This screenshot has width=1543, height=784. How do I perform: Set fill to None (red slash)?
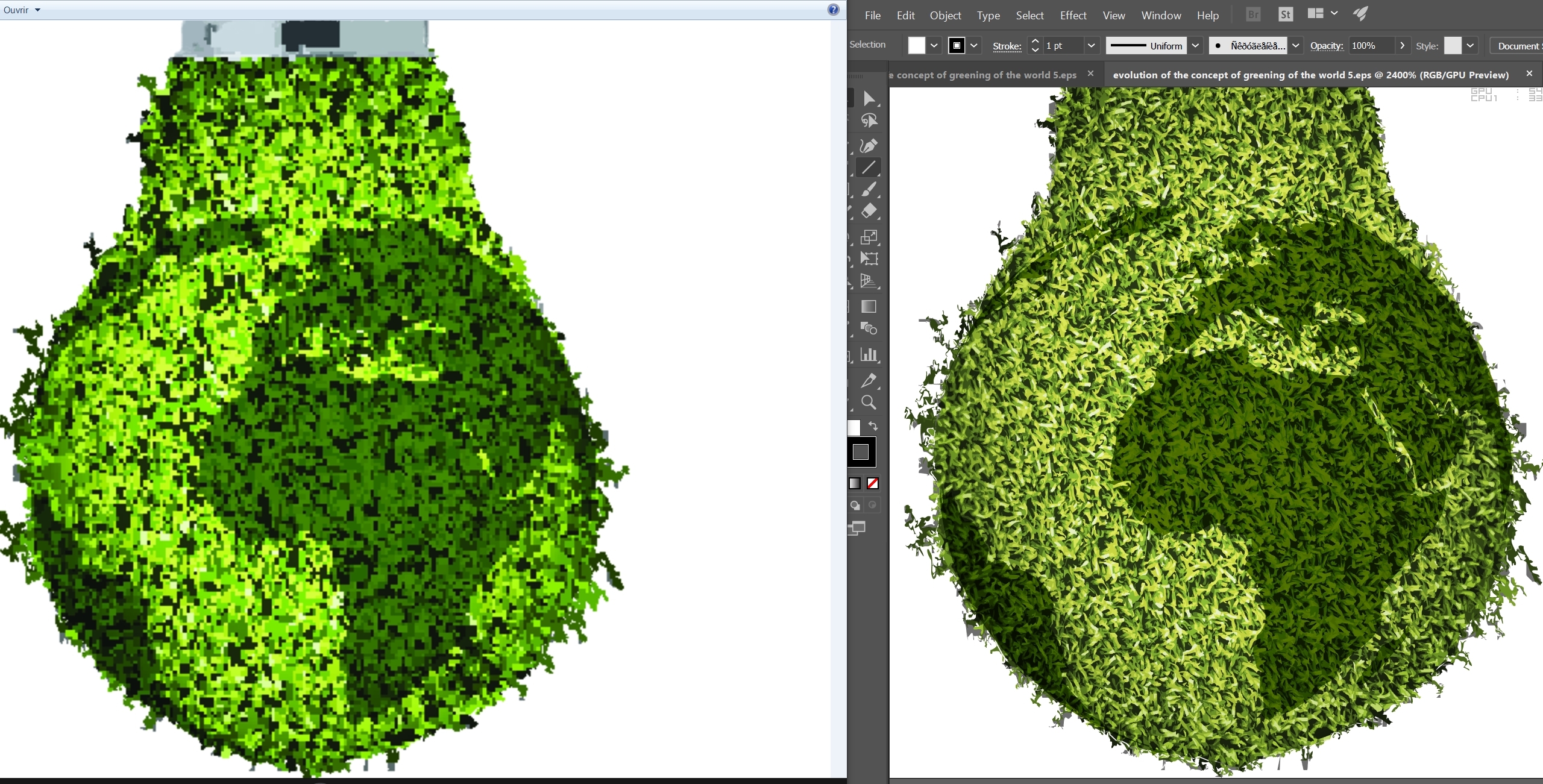[x=873, y=483]
